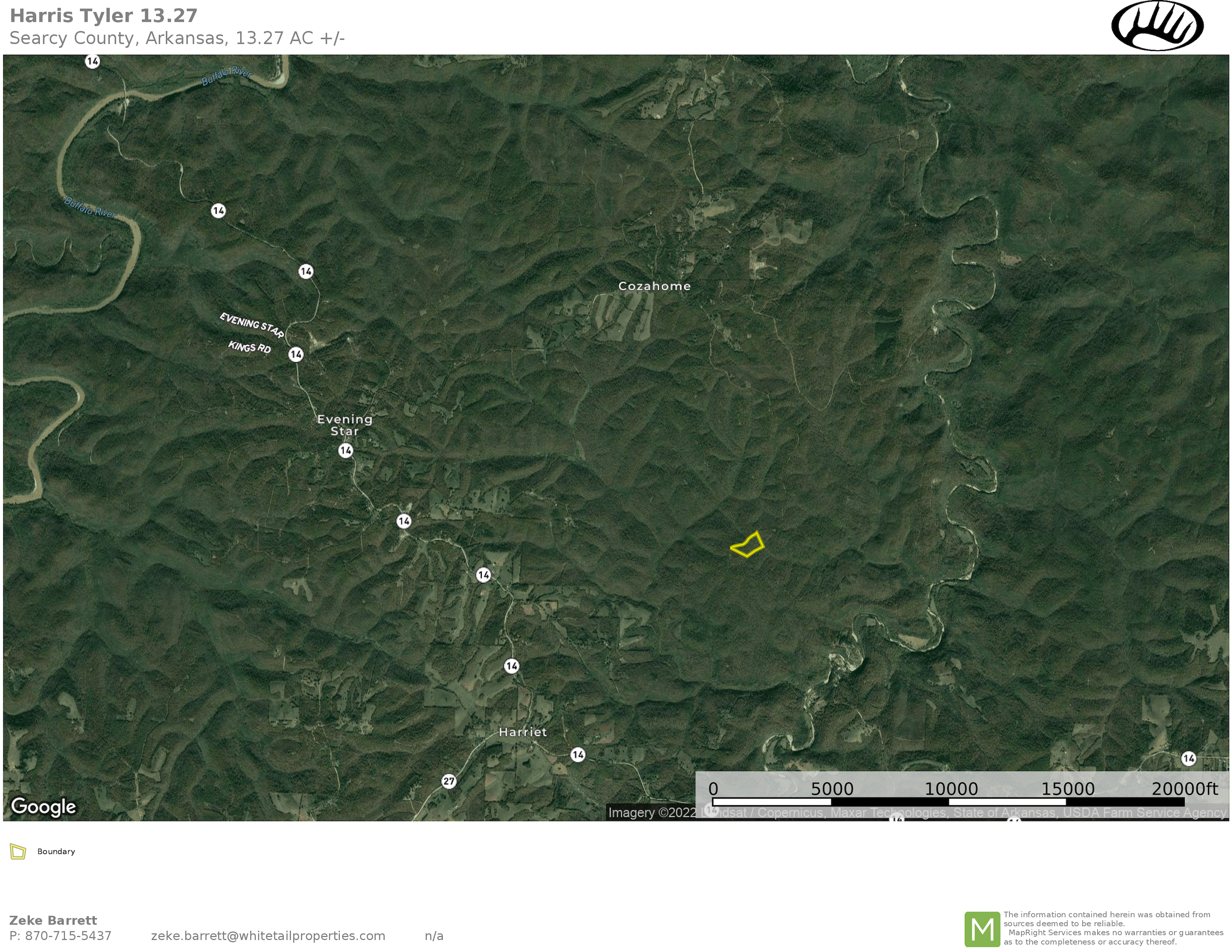Click the Harriet town label
Viewport: 1232px width, 952px height.
click(522, 732)
